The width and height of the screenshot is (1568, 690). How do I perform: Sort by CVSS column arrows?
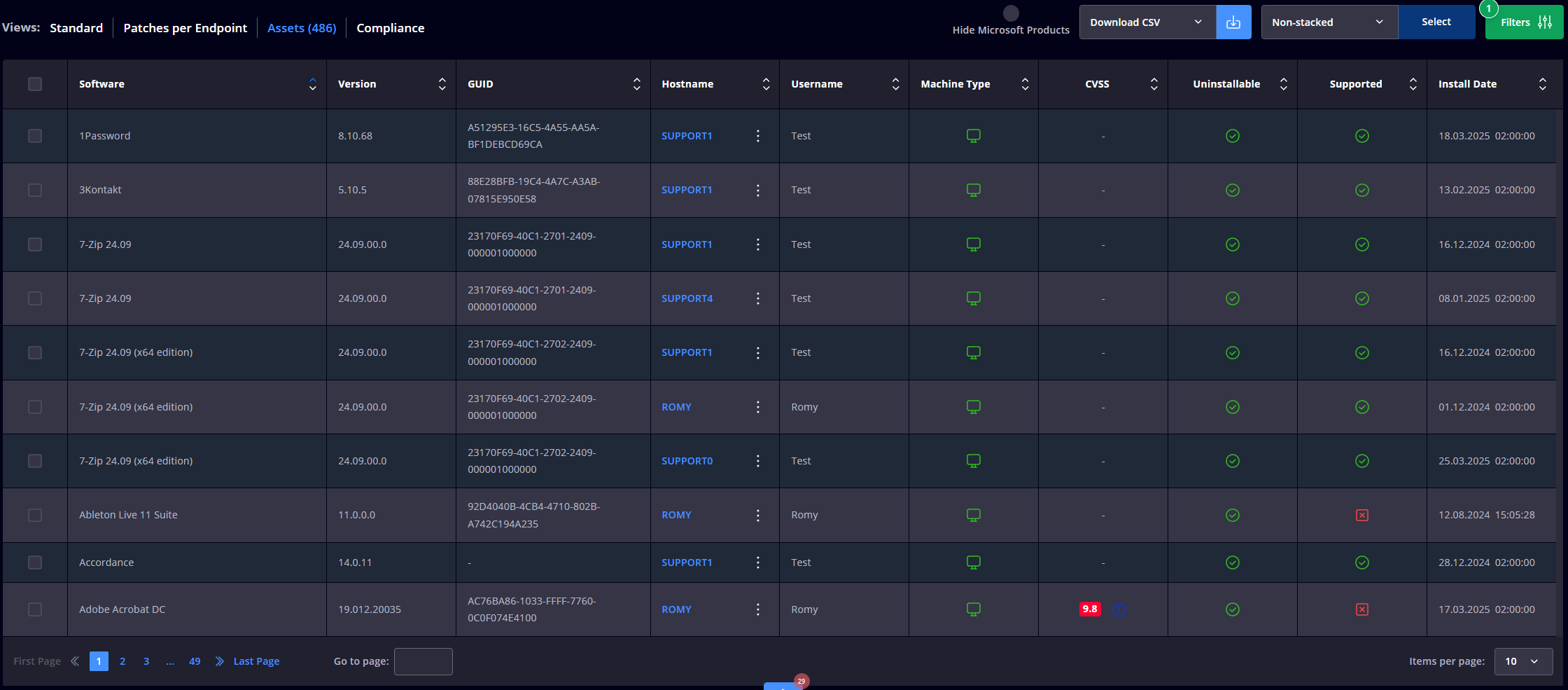(1154, 84)
